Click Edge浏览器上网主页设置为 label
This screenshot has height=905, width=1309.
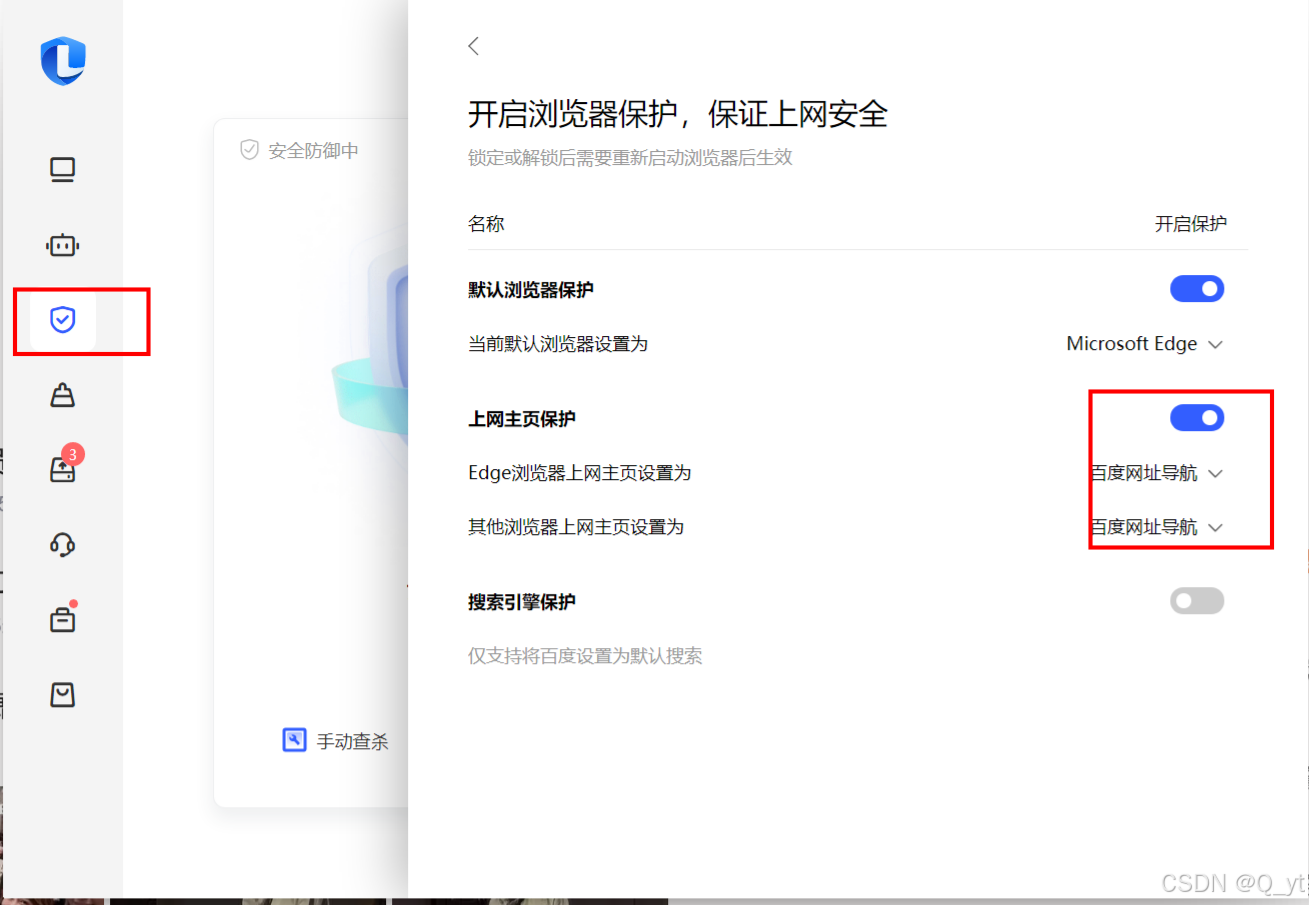[x=580, y=473]
